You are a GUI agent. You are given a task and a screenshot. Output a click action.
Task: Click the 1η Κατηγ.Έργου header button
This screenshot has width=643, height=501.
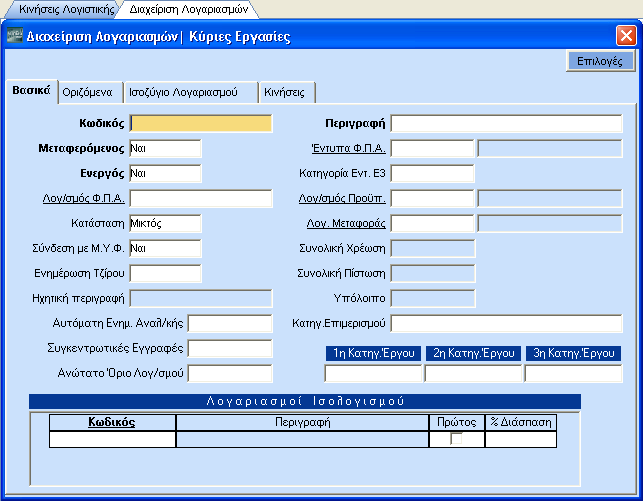click(373, 353)
